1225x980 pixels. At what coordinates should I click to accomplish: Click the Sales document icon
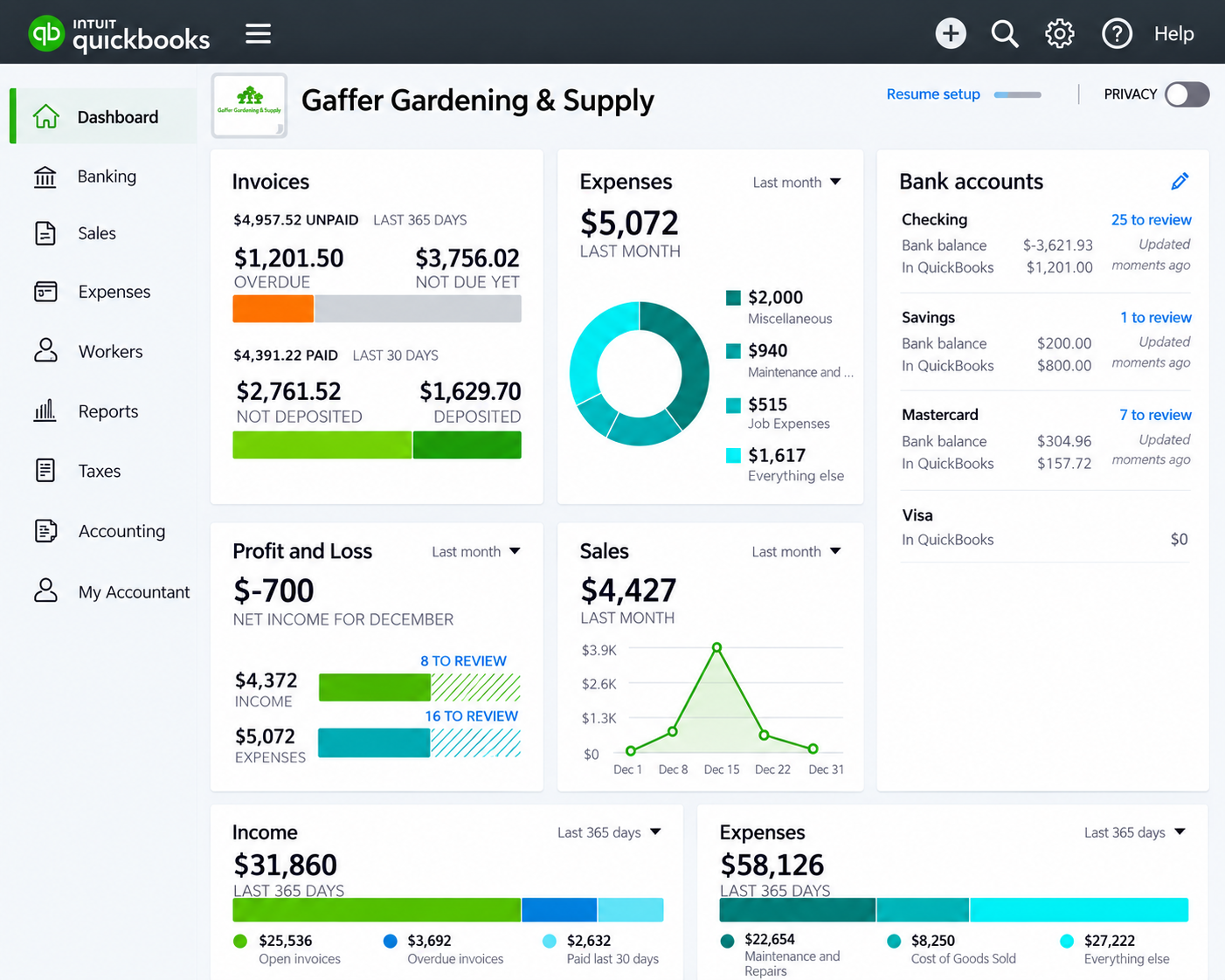coord(45,233)
